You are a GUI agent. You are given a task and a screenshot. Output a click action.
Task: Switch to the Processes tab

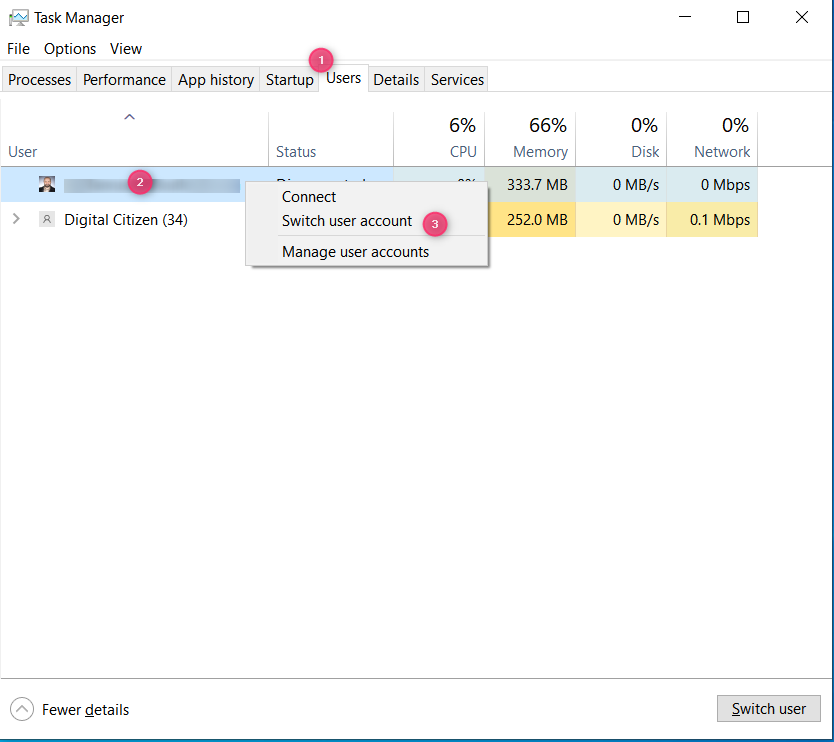click(39, 79)
